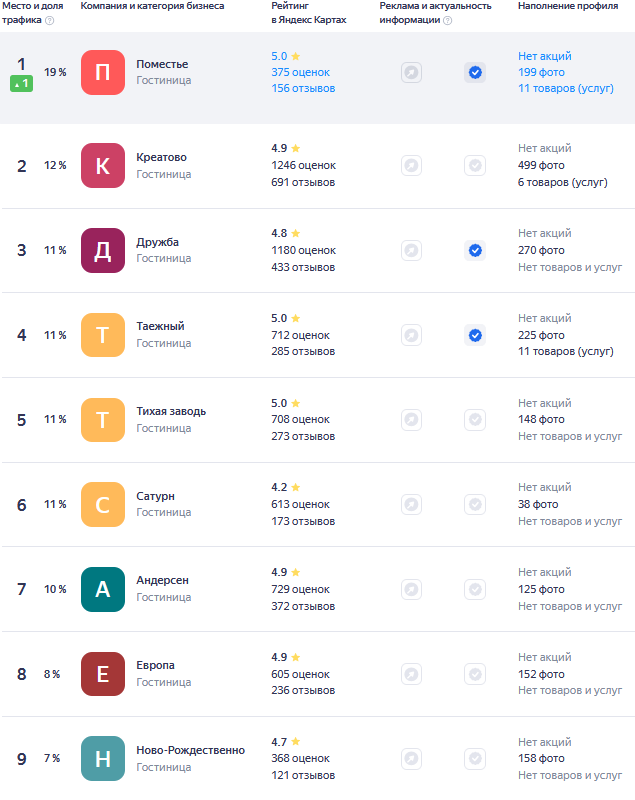The image size is (635, 800).
Task: Open the 5.0 rating link for Поместье
Action: 286,56
